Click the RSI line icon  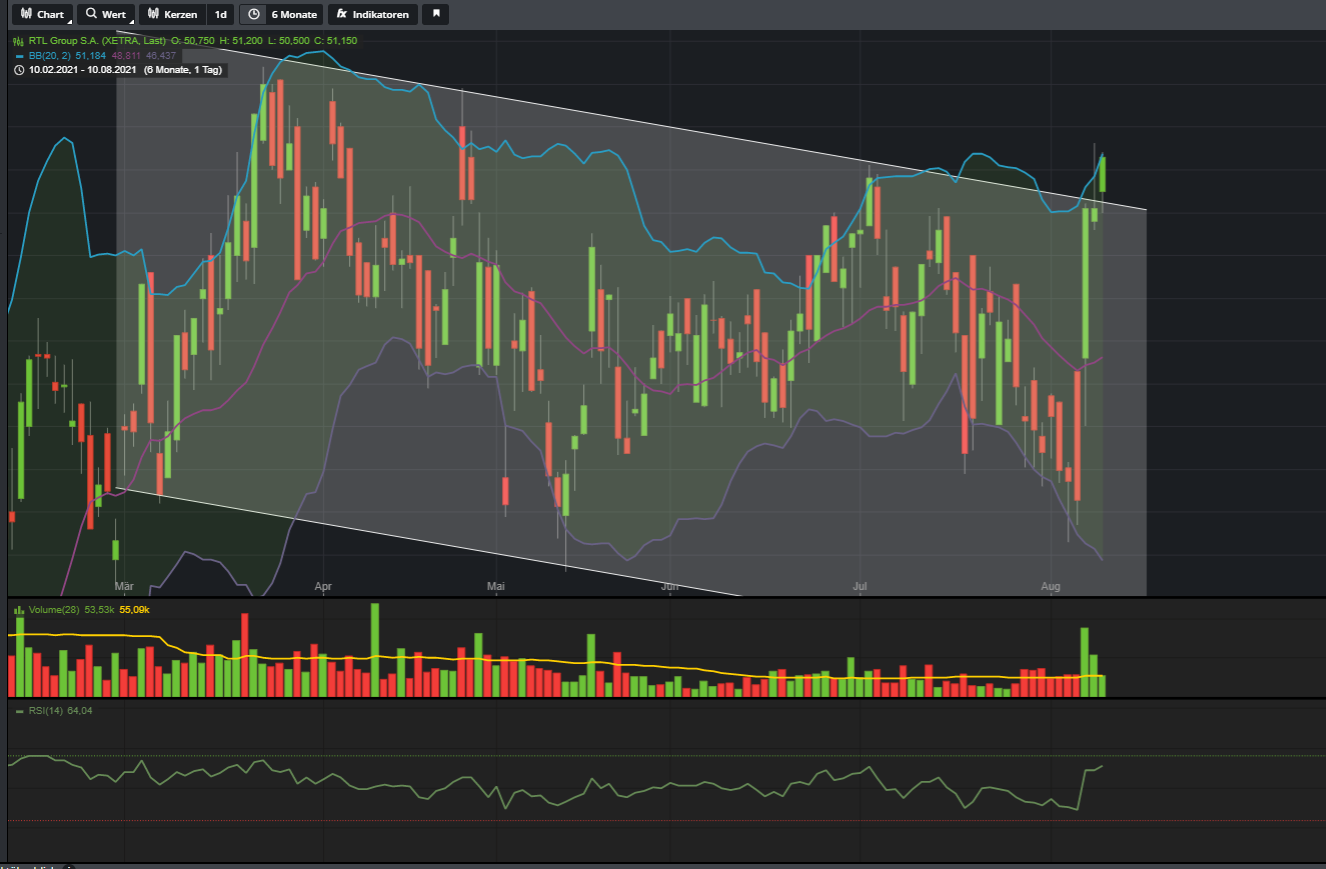[18, 711]
